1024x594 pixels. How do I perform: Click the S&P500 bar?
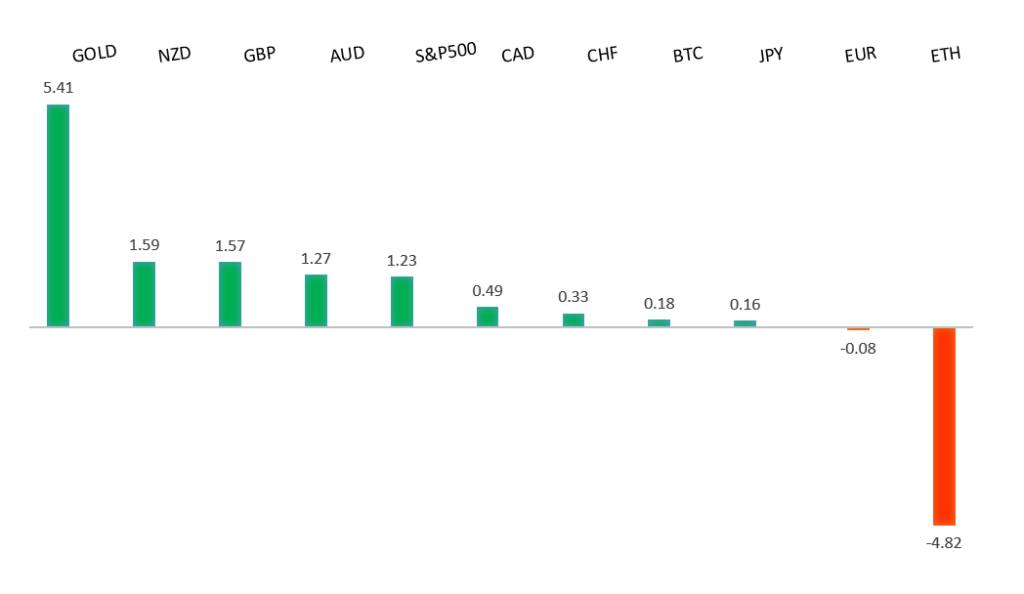402,301
